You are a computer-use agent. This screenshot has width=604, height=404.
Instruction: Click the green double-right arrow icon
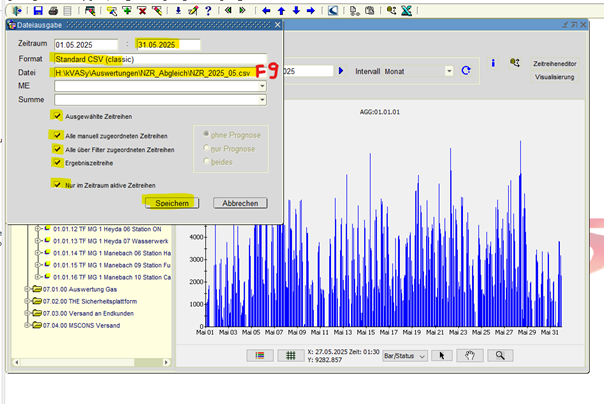coord(242,10)
